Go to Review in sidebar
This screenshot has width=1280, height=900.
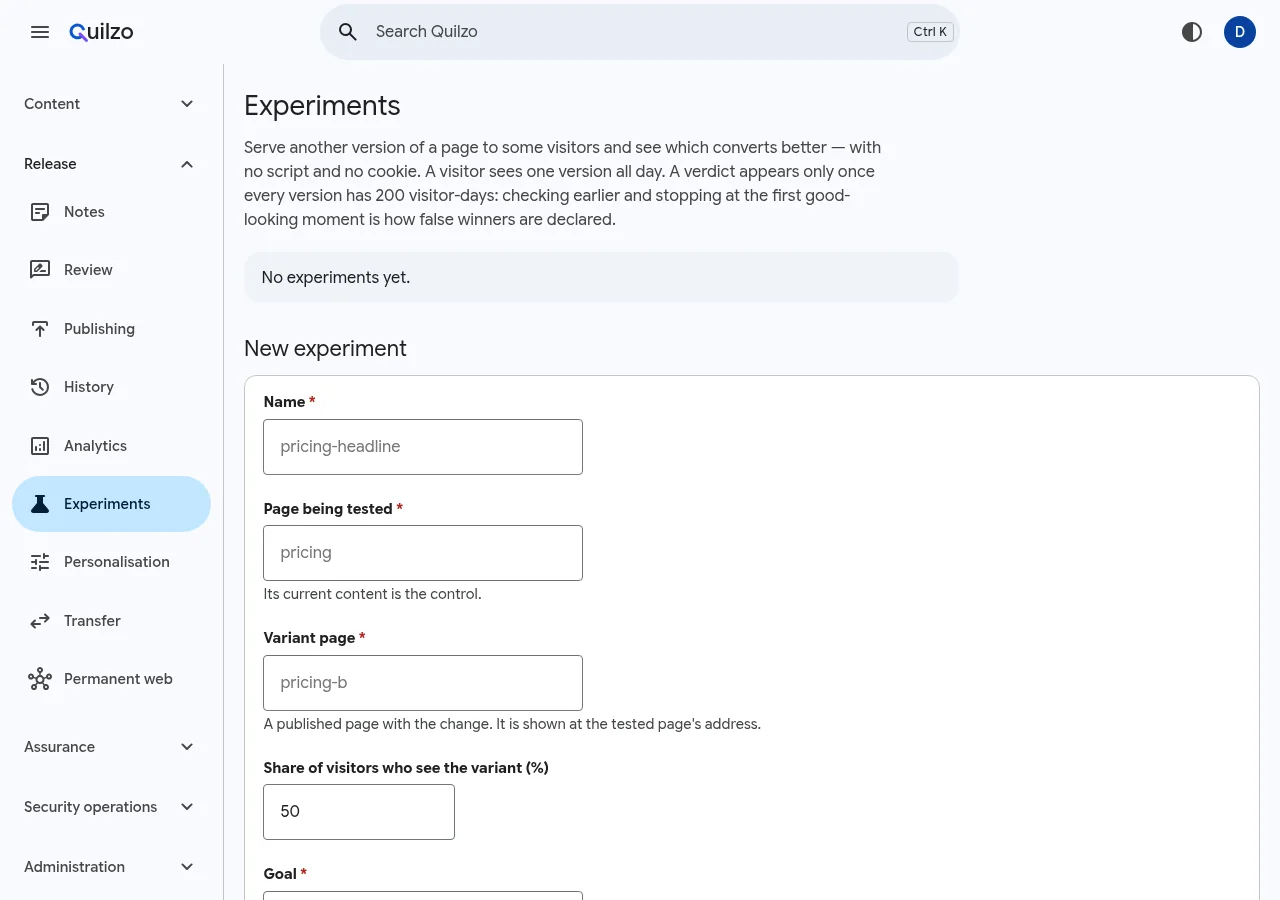click(x=111, y=270)
